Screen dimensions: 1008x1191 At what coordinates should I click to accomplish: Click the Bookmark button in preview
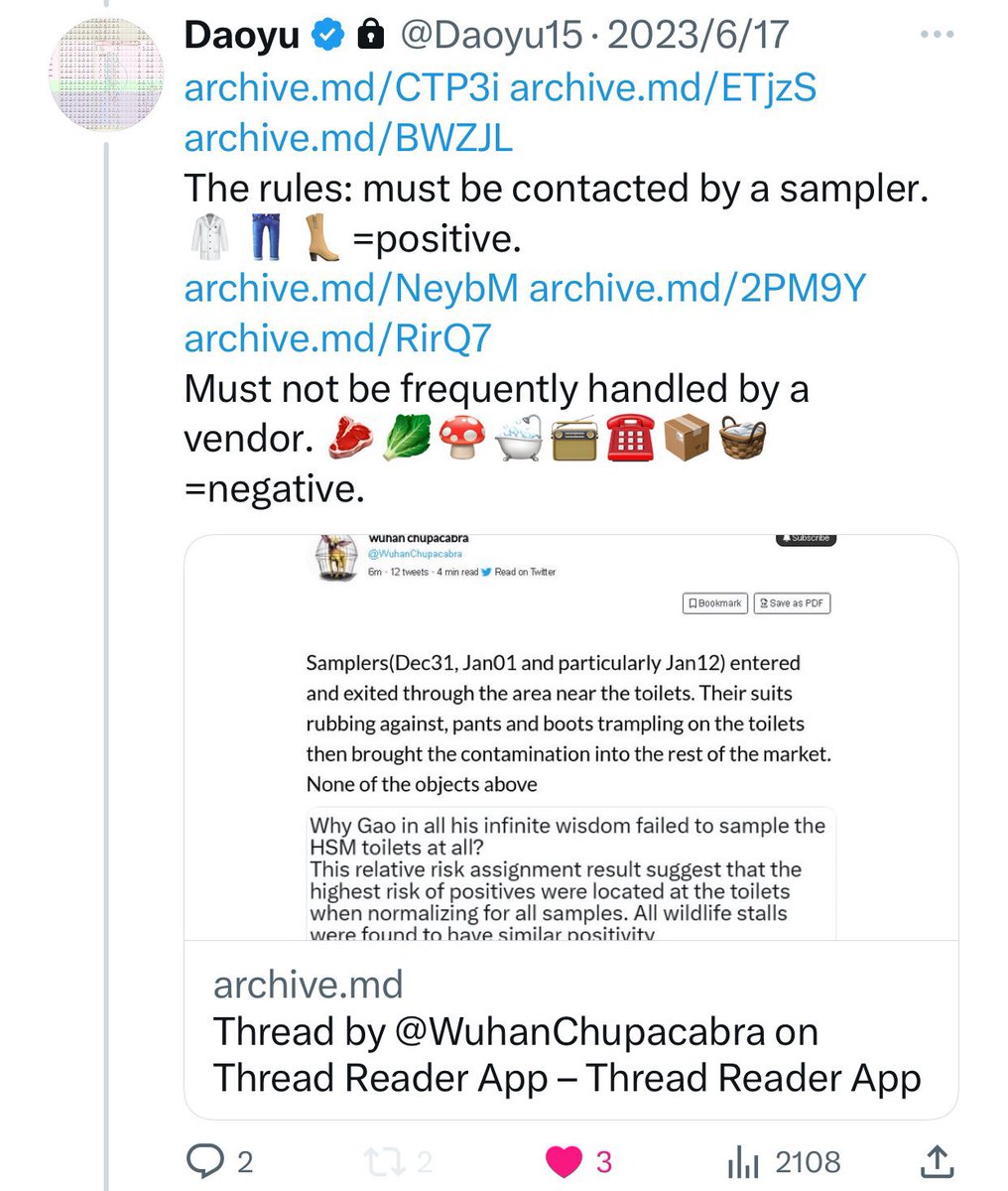click(713, 603)
